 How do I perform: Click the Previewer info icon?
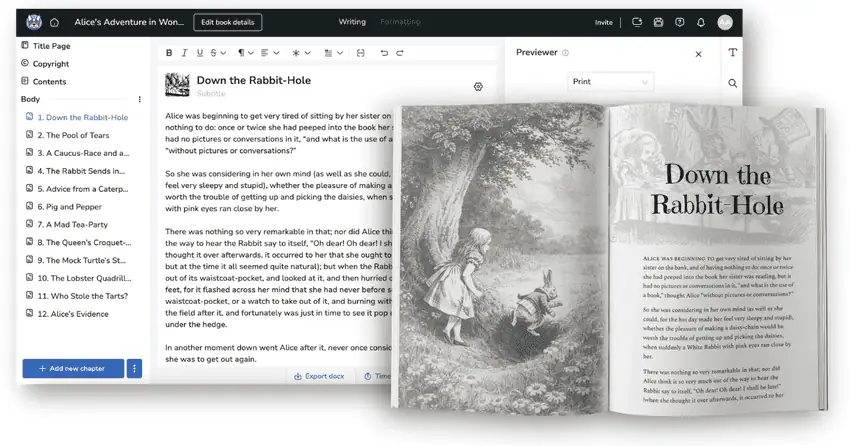point(565,53)
